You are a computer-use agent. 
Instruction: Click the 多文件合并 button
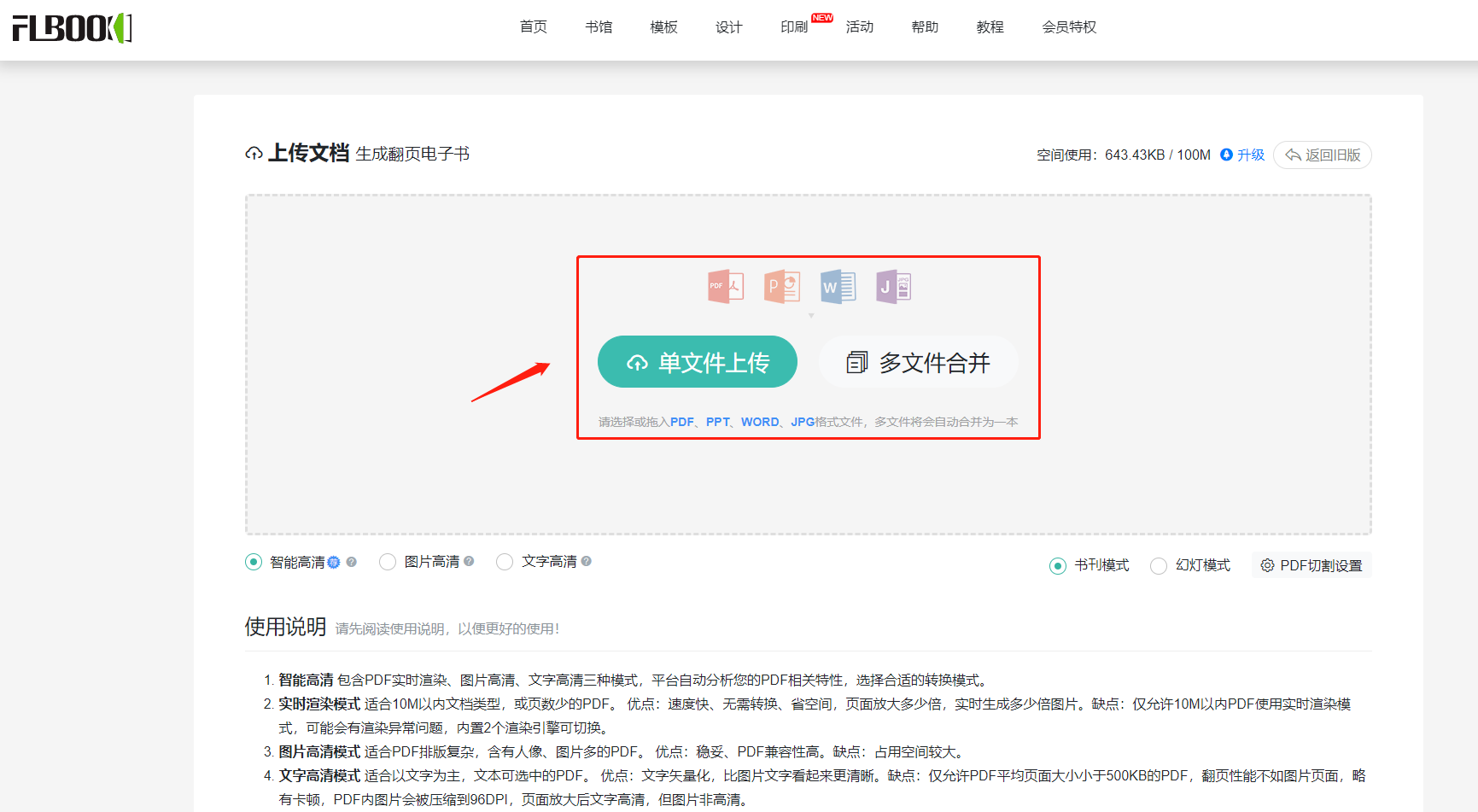pos(919,362)
